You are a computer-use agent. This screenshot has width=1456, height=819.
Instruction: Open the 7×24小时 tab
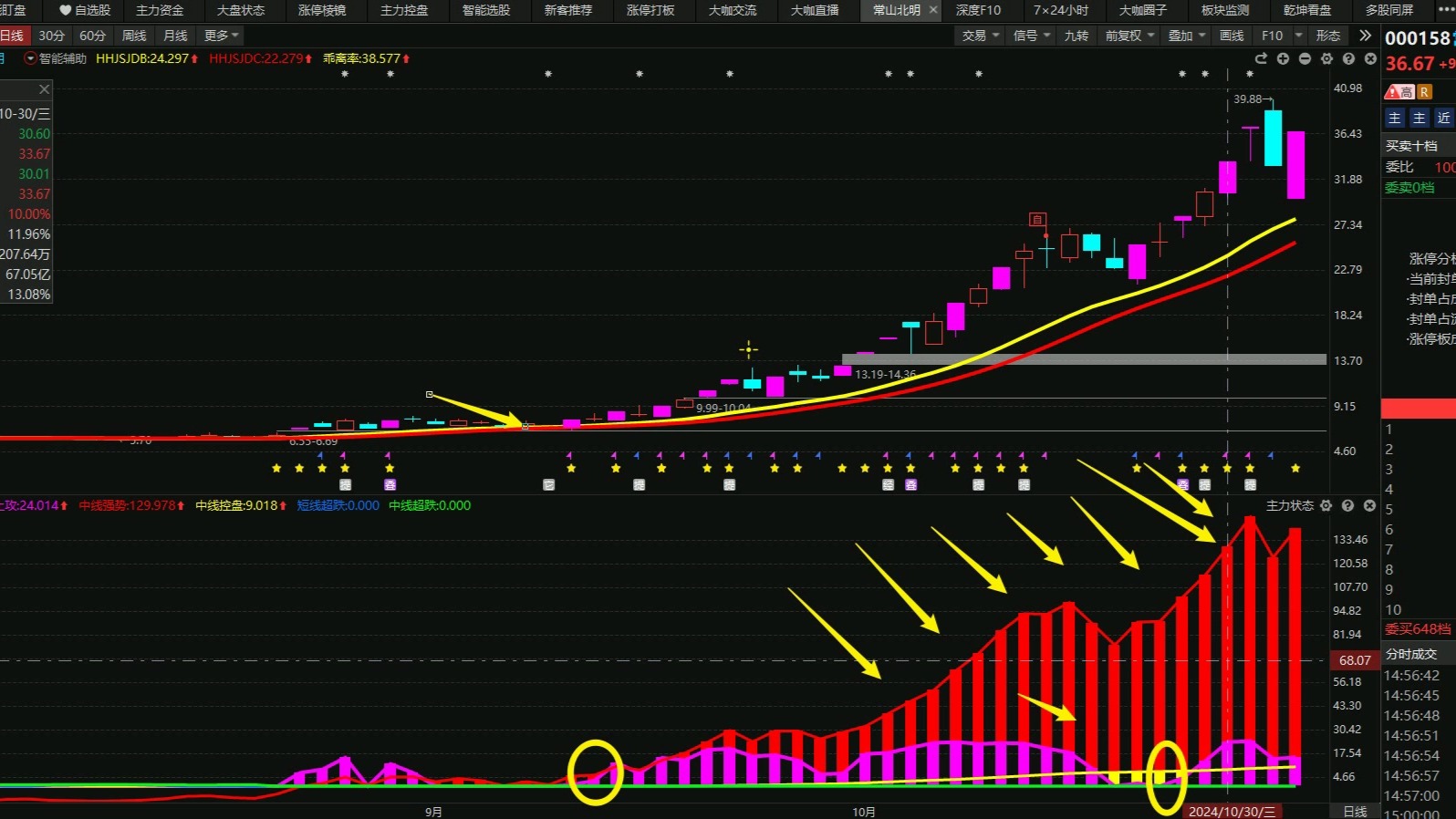[x=1061, y=10]
